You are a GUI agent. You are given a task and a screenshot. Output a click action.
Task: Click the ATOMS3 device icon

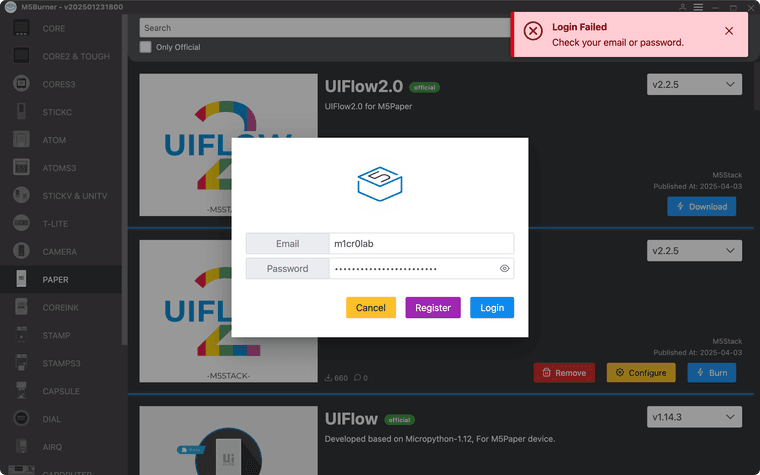pos(21,168)
